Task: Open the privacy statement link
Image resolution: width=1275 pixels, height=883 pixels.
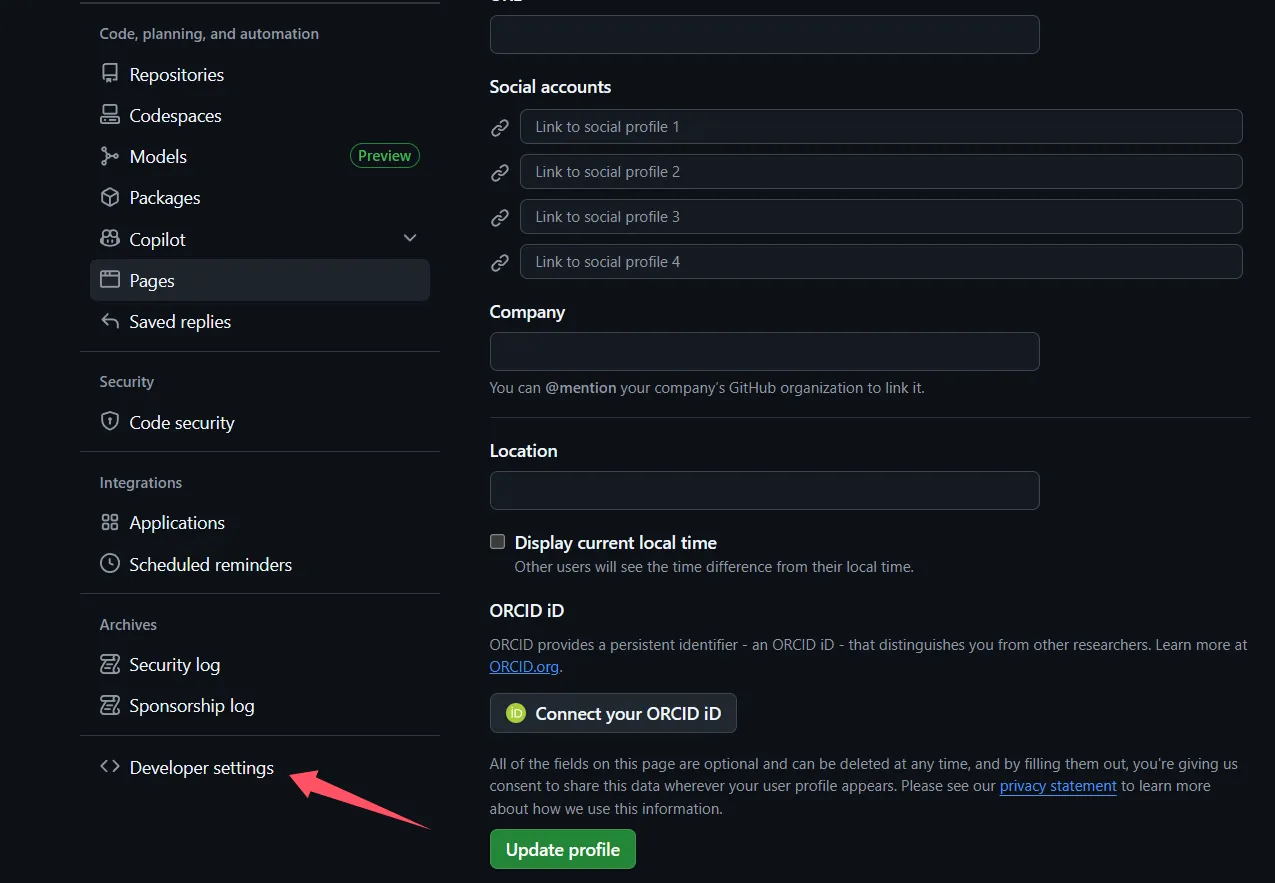Action: pos(1058,786)
